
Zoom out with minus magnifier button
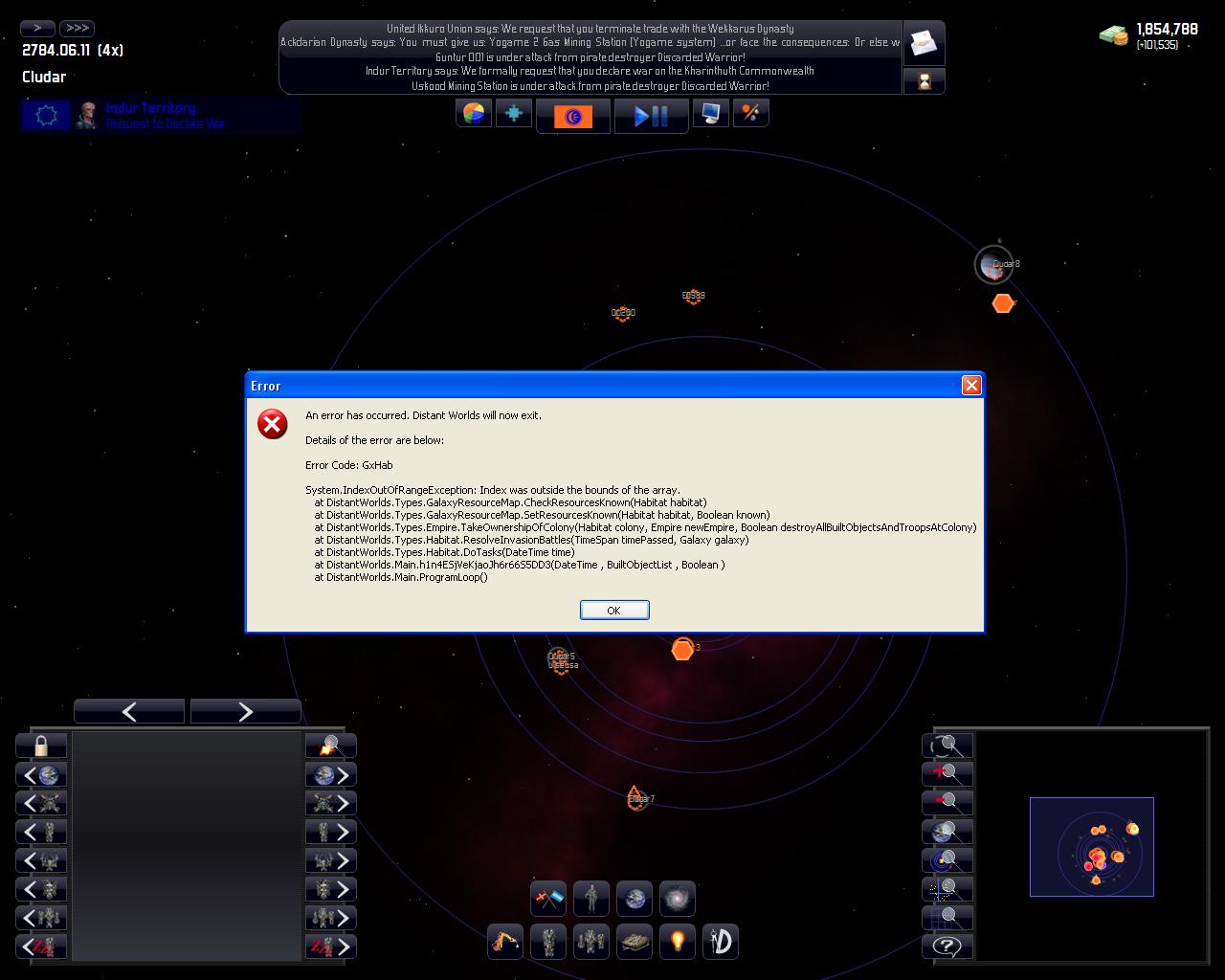point(947,803)
